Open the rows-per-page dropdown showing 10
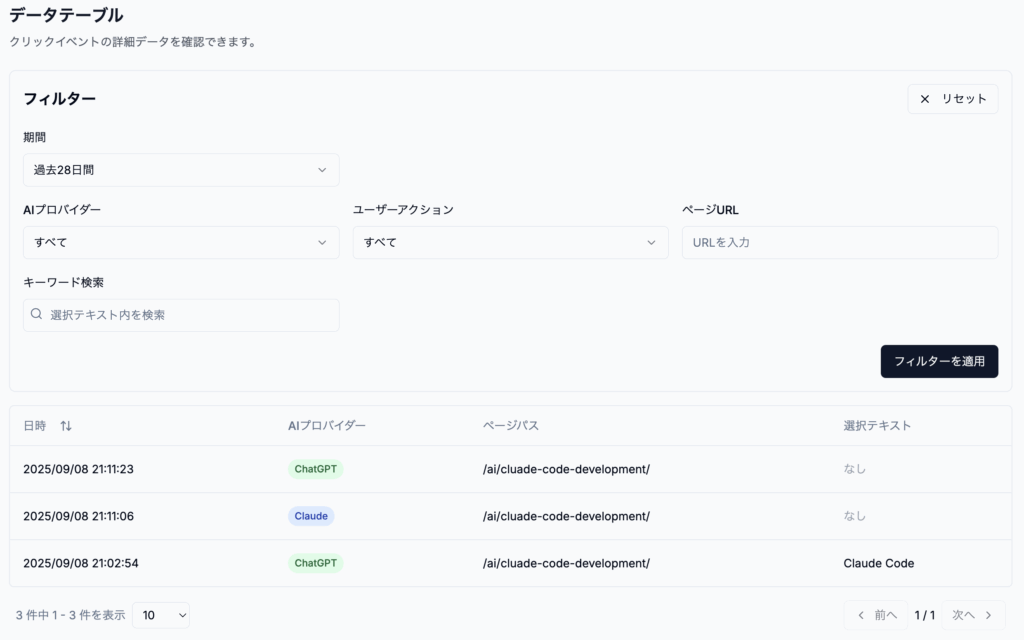Viewport: 1024px width, 640px height. 161,615
